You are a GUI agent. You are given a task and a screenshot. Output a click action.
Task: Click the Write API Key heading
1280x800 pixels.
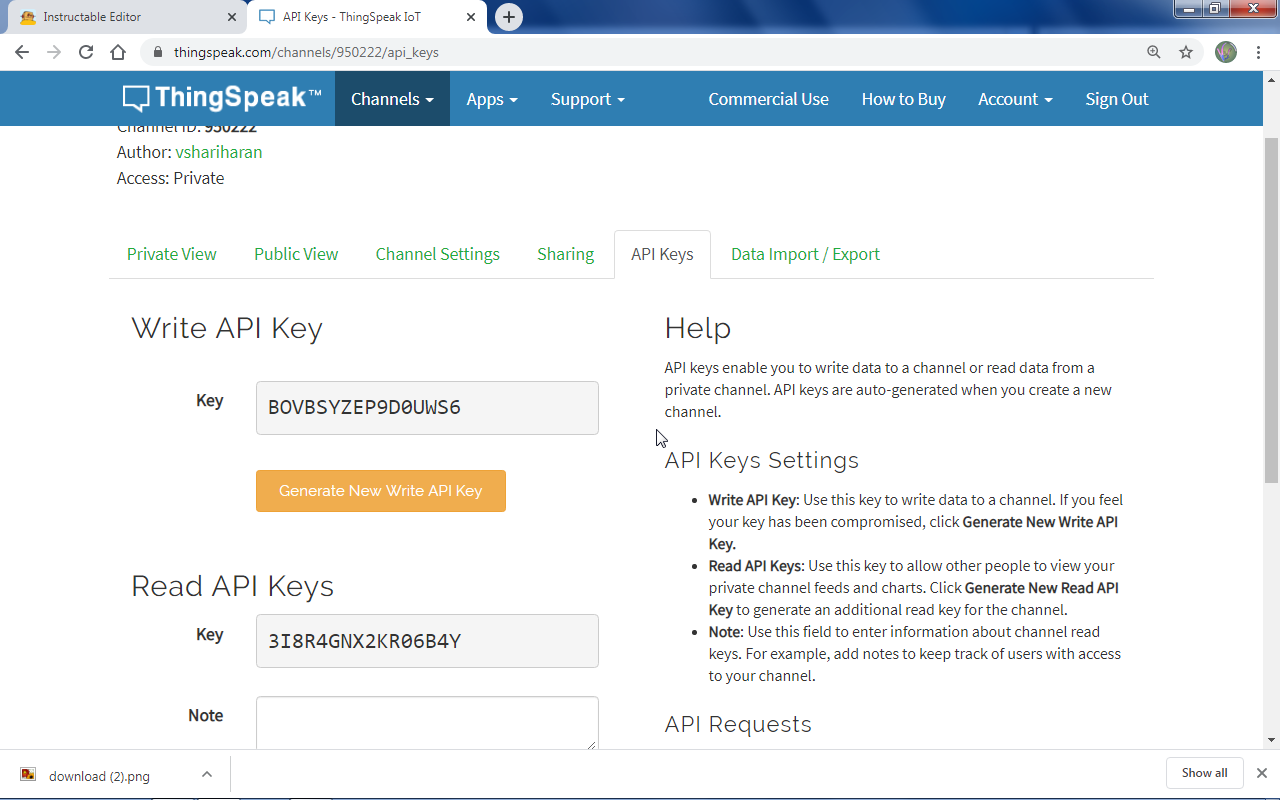coord(227,328)
